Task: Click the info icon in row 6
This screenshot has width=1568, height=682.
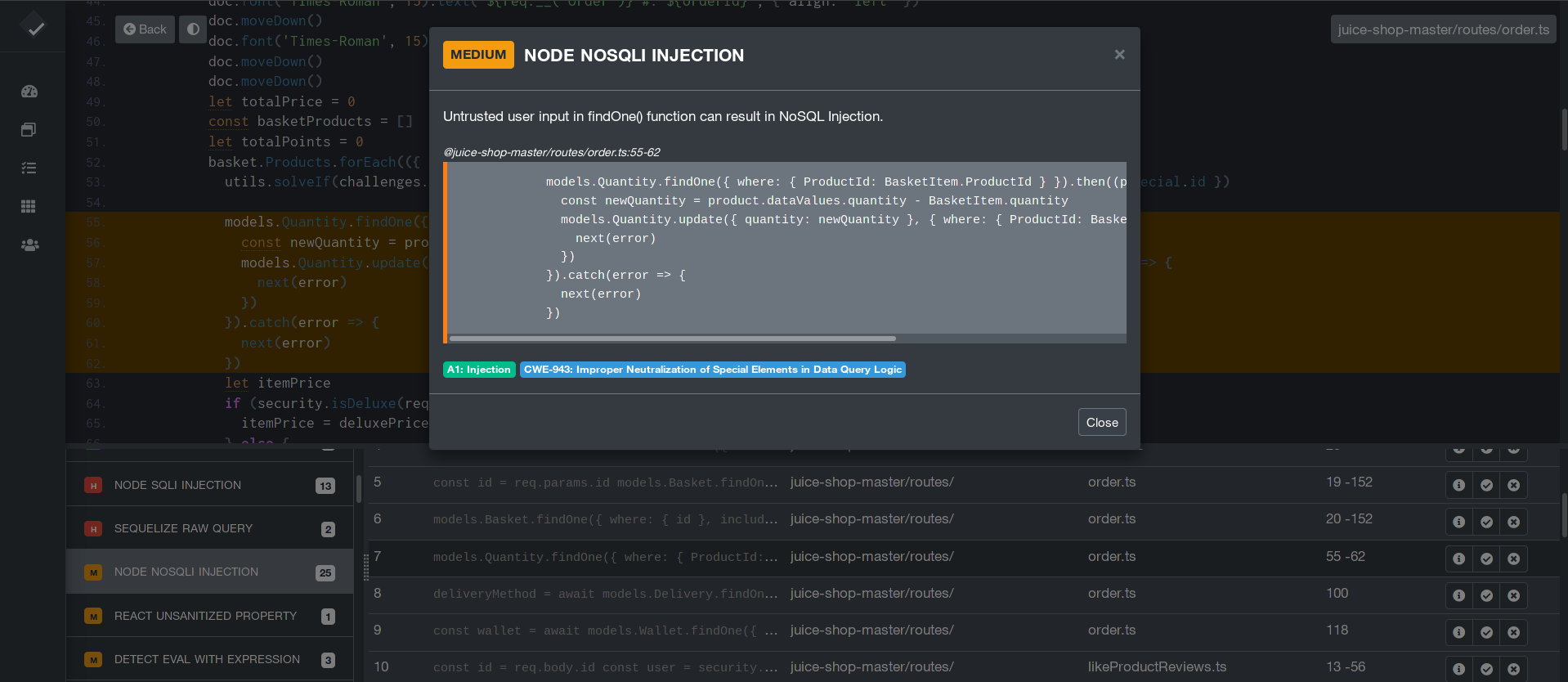Action: point(1458,522)
